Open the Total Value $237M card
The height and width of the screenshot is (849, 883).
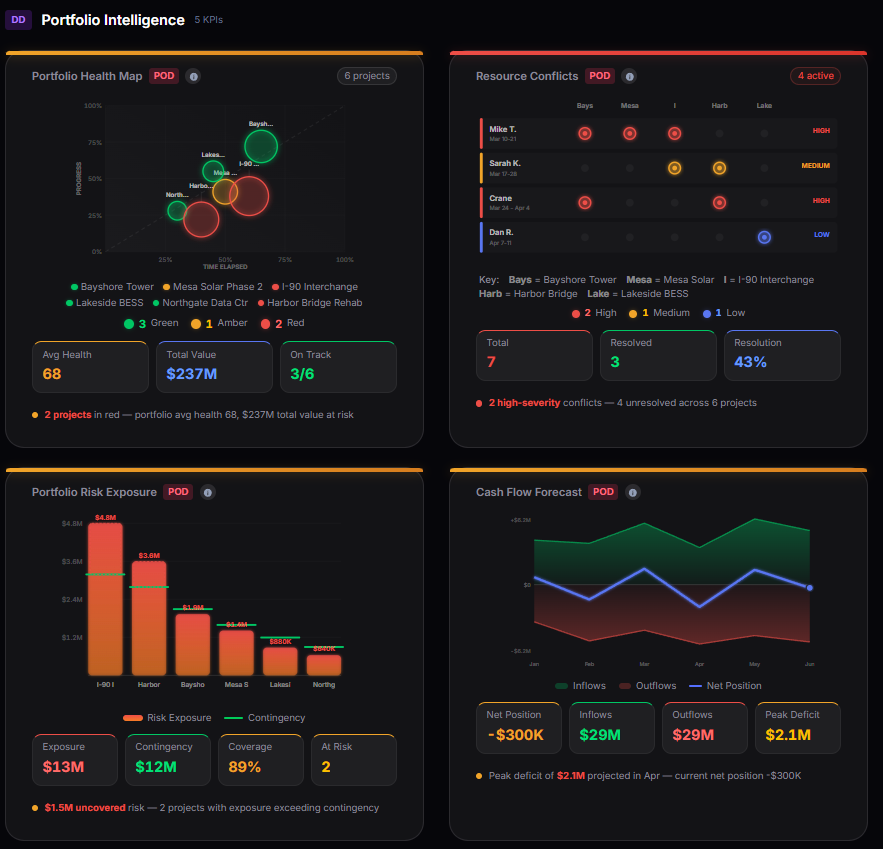pos(215,367)
